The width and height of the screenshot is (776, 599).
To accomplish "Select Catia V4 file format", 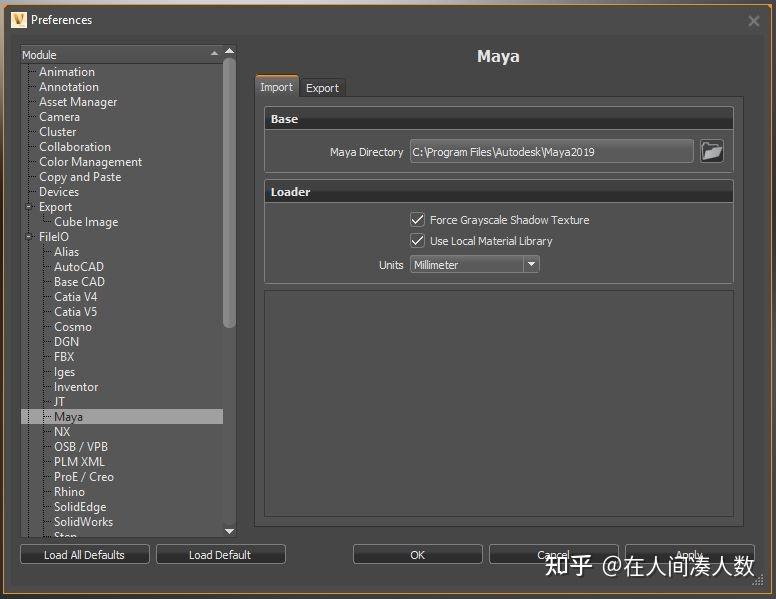I will [76, 297].
